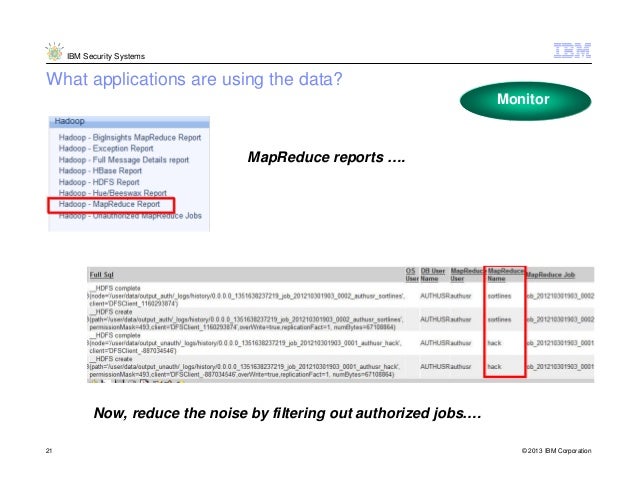Select hack in the HDFS complete row

coord(494,343)
